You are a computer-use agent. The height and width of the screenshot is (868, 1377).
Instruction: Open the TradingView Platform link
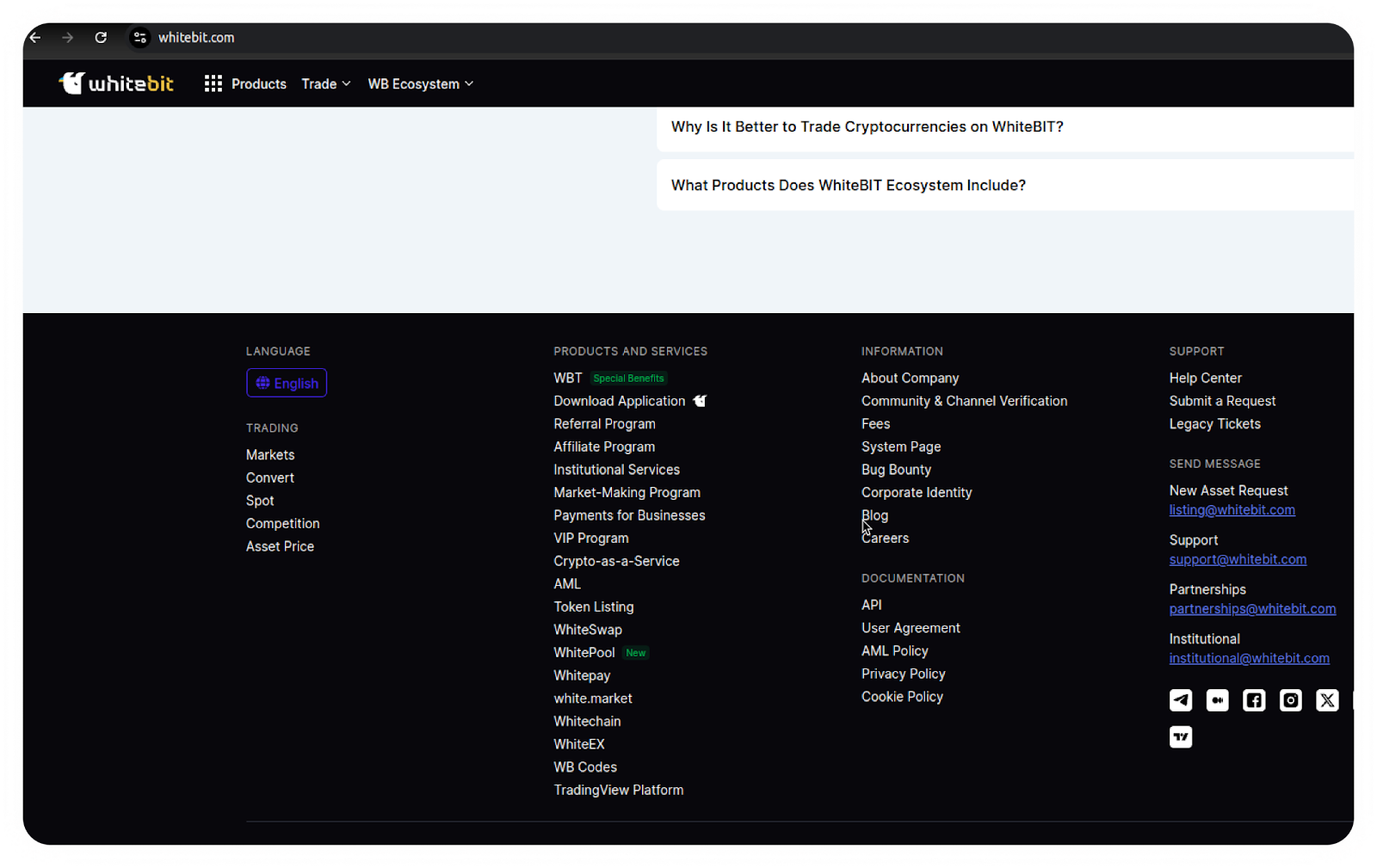click(619, 790)
